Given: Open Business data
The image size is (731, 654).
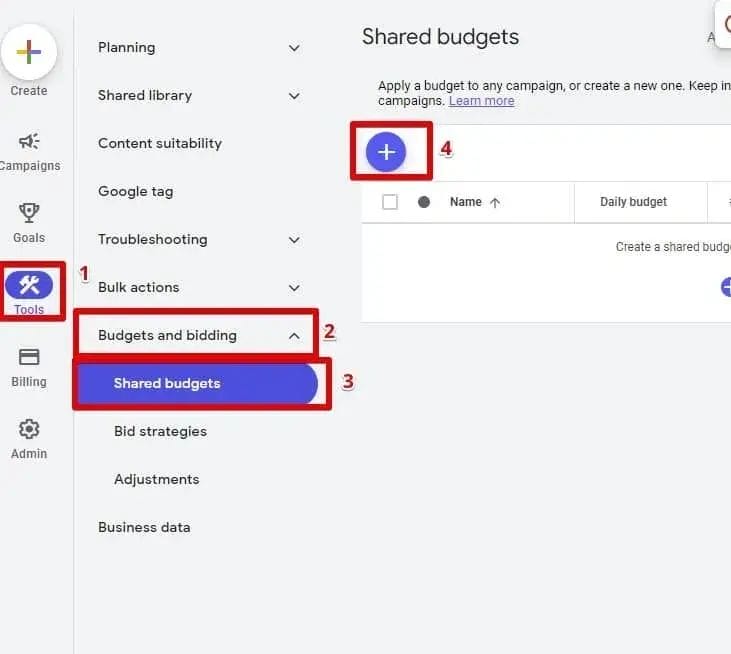Looking at the screenshot, I should (144, 528).
